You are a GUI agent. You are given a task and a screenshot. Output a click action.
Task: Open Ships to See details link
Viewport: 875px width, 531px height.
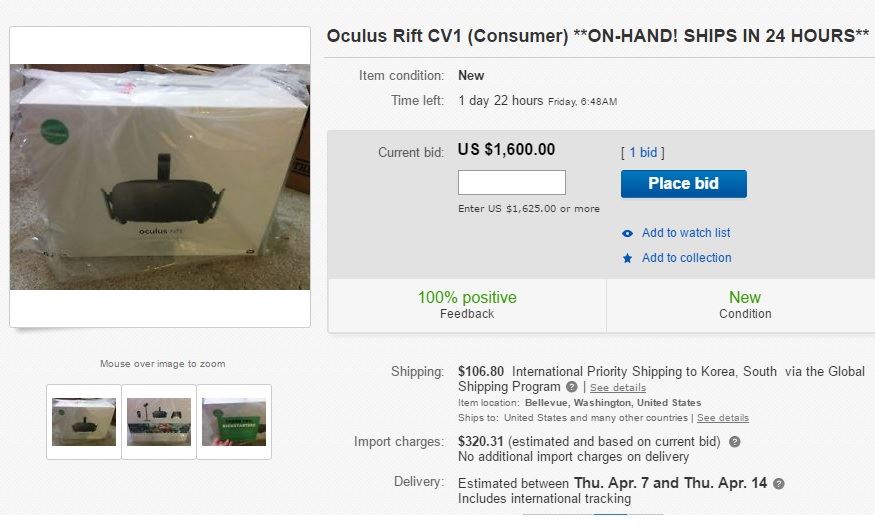[x=723, y=418]
